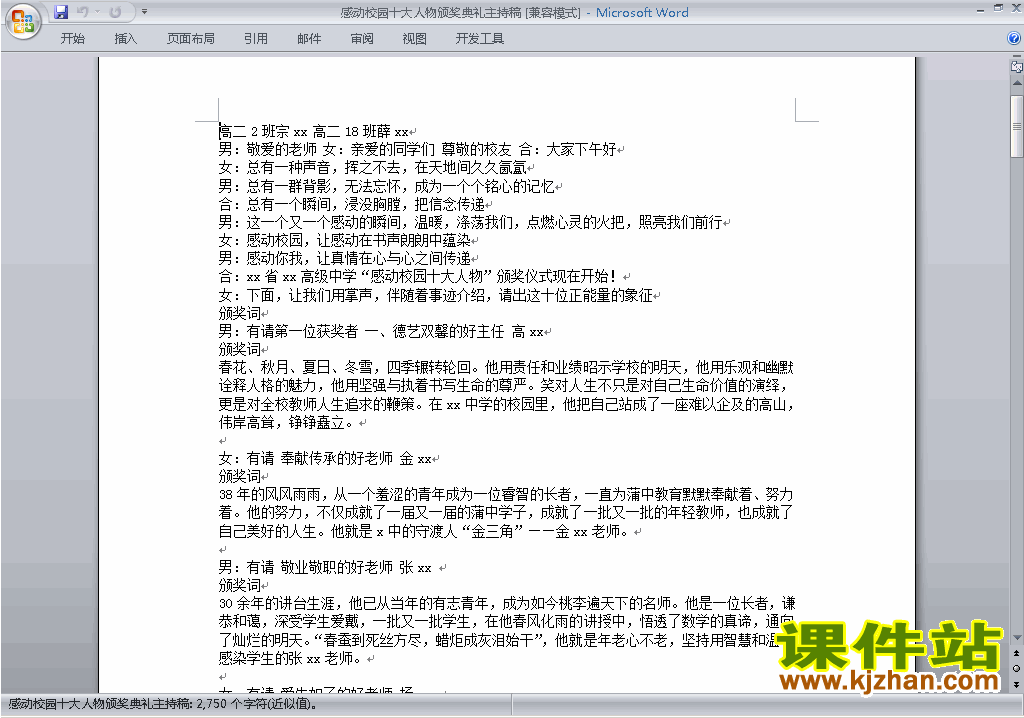The height and width of the screenshot is (718, 1024).
Task: Open the 邮件 ribbon tab
Action: (309, 39)
